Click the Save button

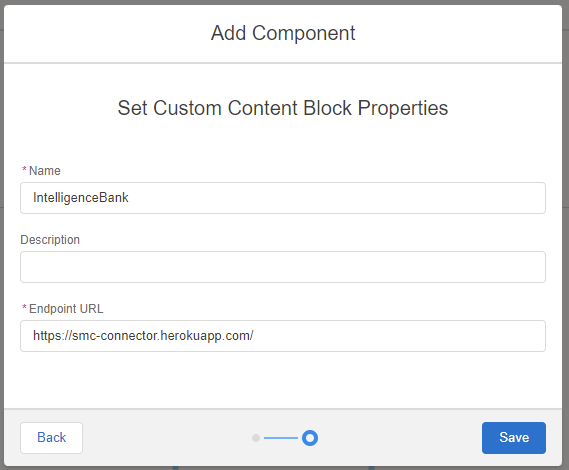[513, 438]
